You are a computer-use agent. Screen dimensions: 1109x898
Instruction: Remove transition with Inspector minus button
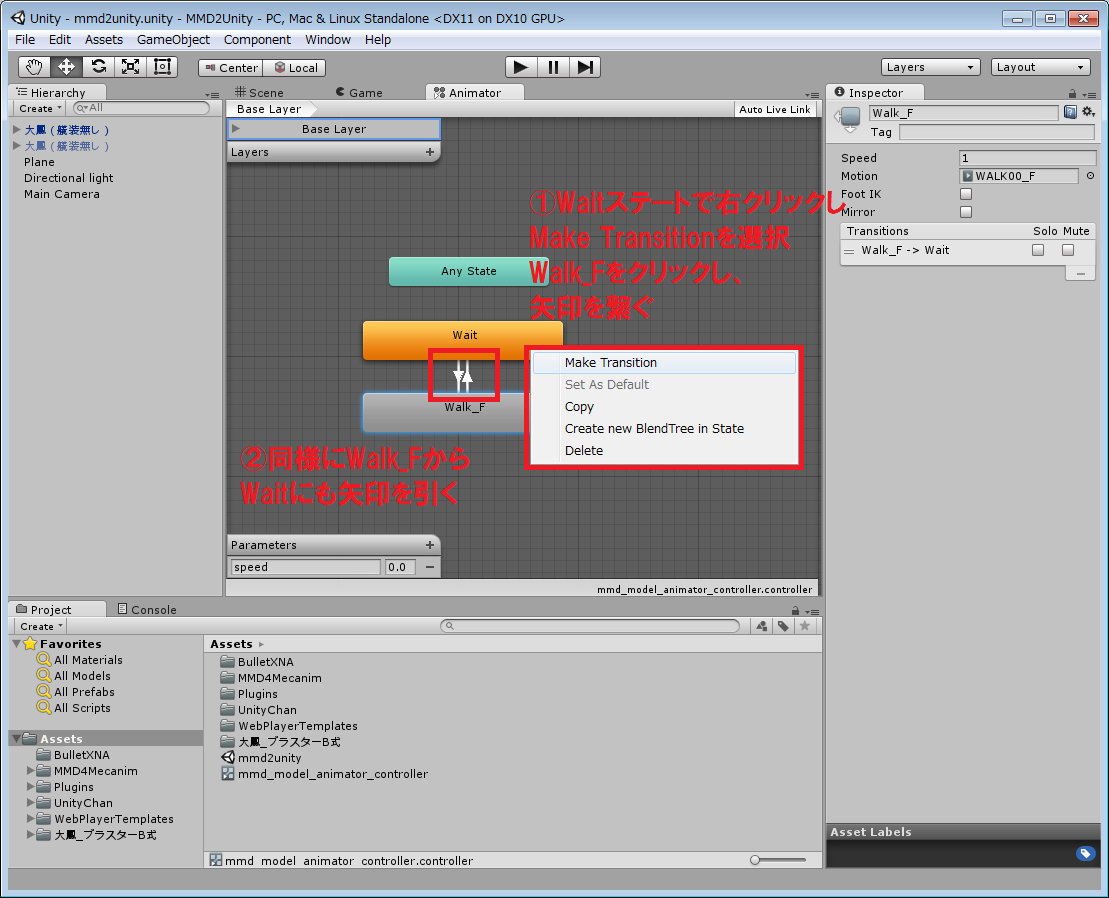(1080, 273)
